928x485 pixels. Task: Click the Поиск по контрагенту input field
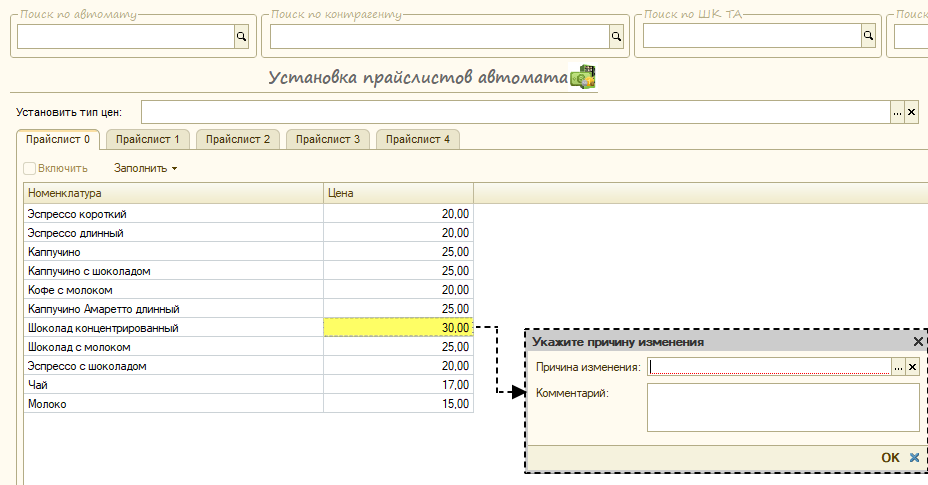pos(440,37)
